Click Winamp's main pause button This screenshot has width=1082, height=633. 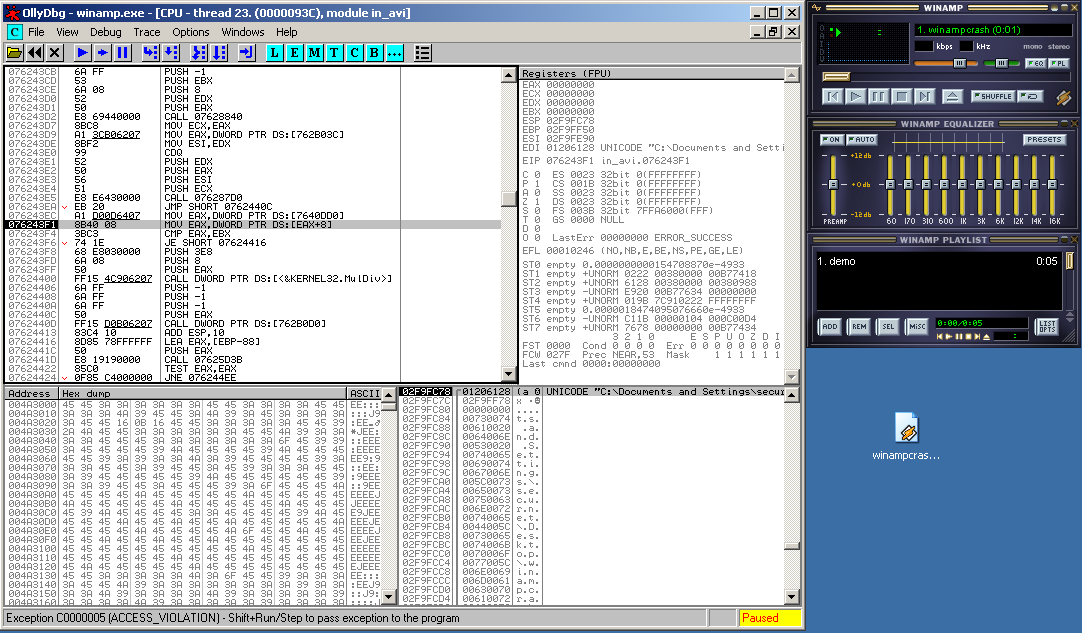pyautogui.click(x=878, y=97)
